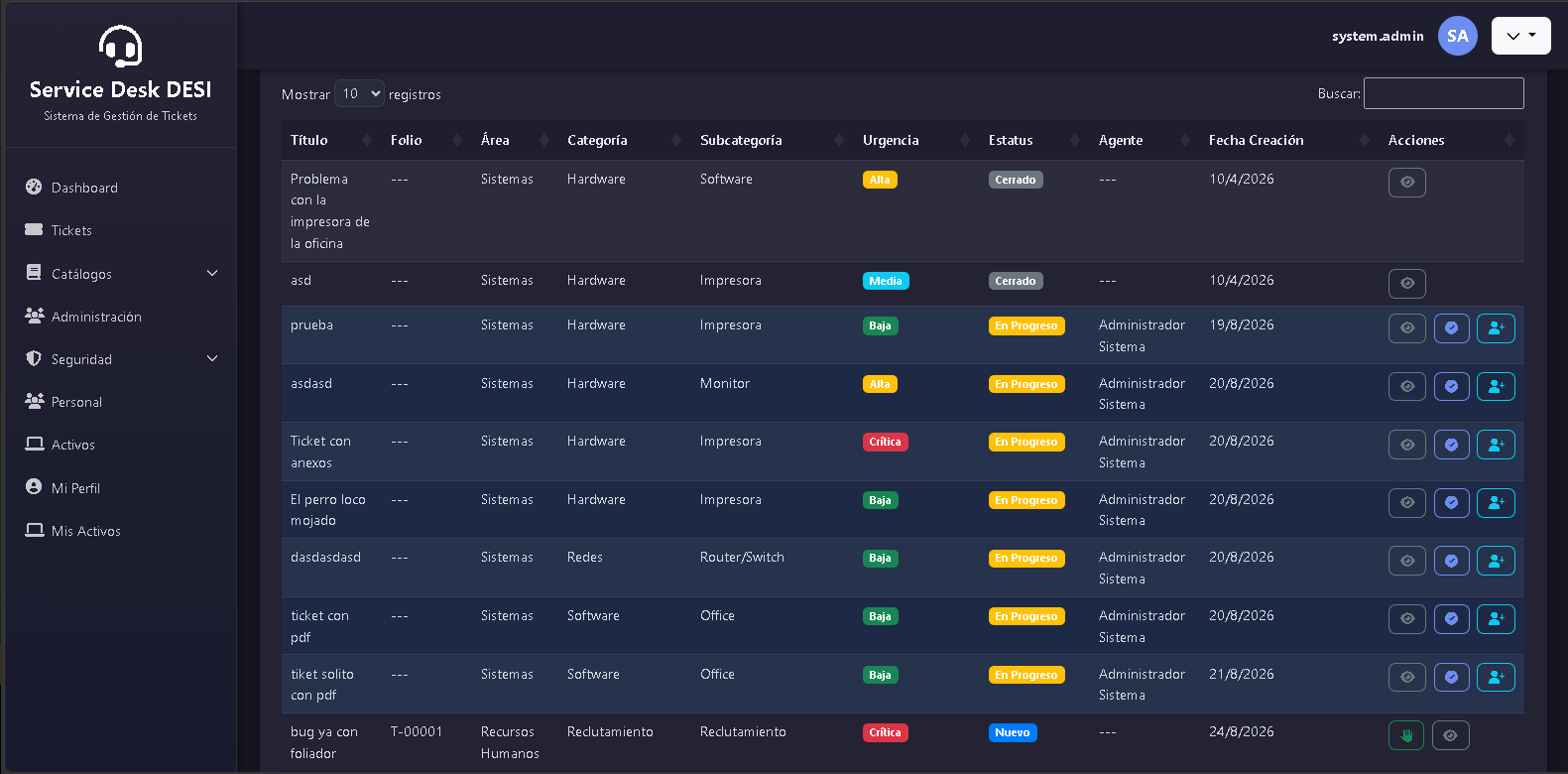Screen dimensions: 1568x774
Task: Resolve the 'ticket con pdf' ticket
Action: (1452, 619)
